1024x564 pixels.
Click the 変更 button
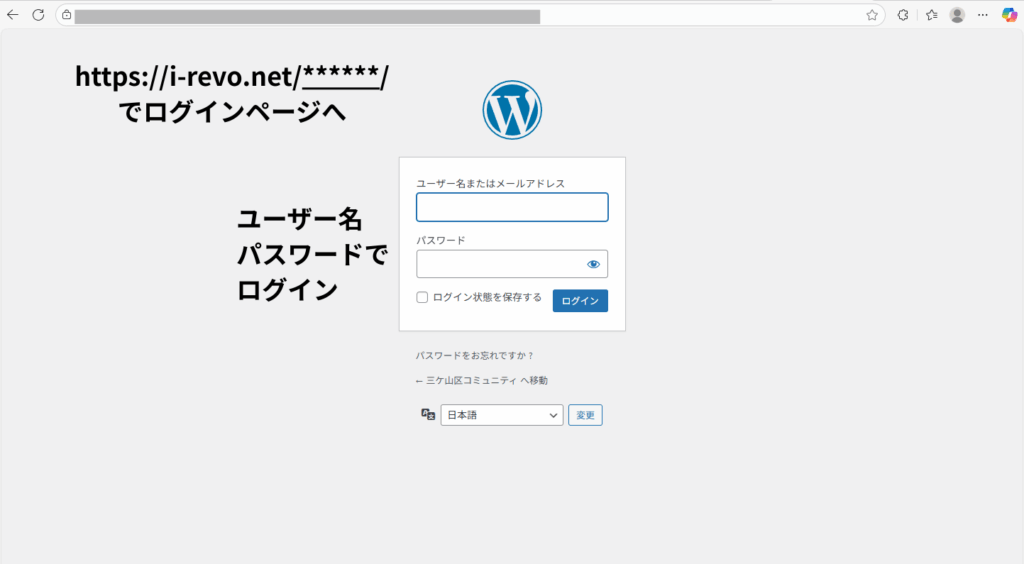coord(585,415)
